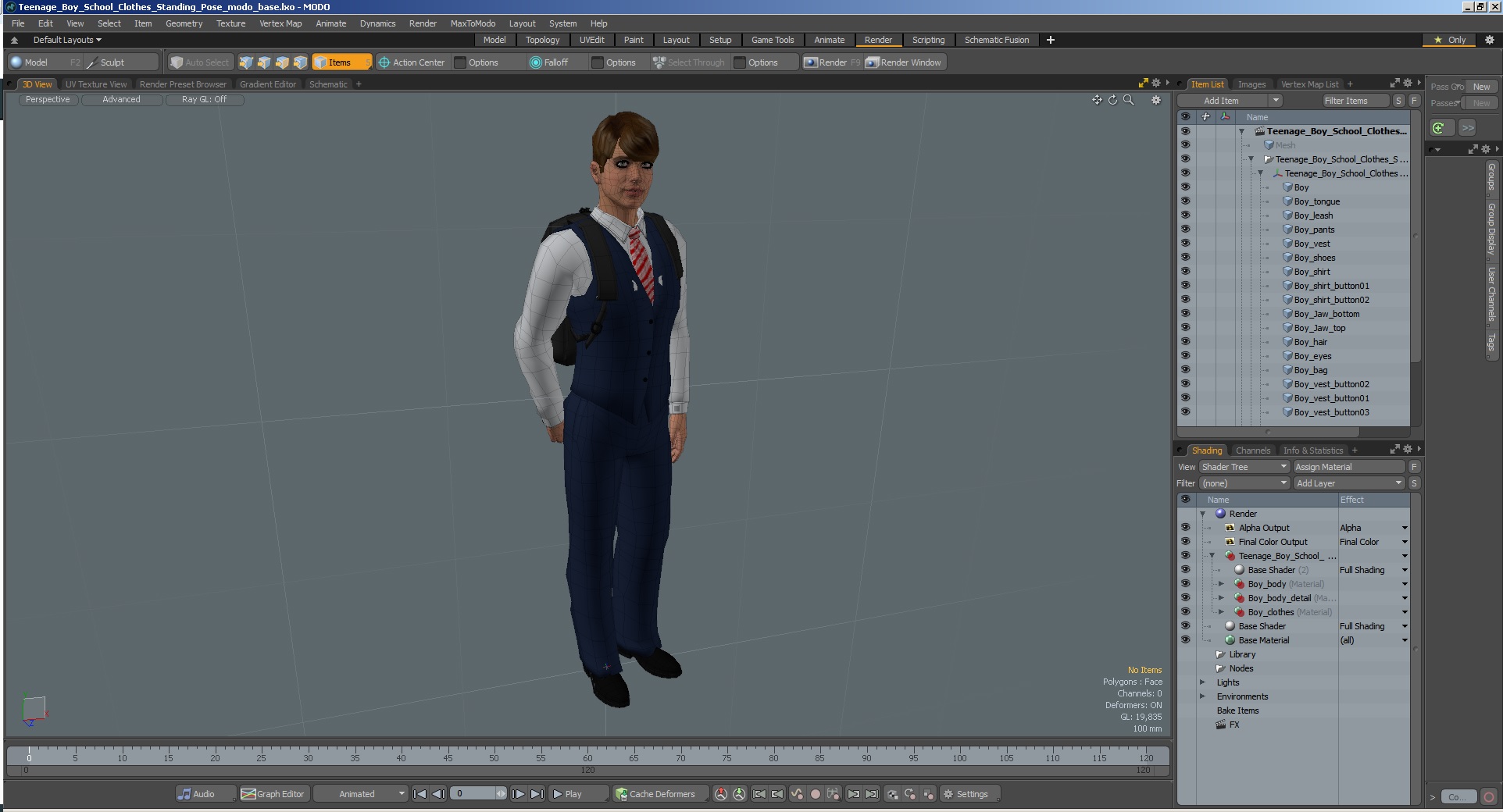Toggle visibility of Boy item
Viewport: 1503px width, 812px height.
(1185, 187)
